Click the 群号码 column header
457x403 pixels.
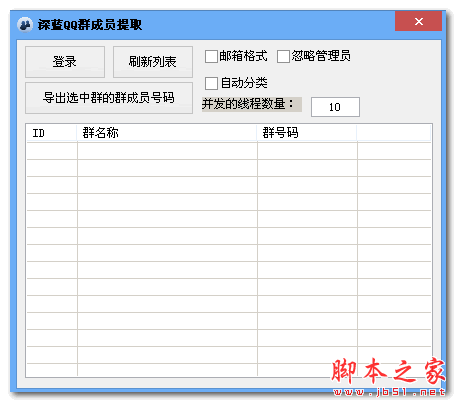click(x=307, y=133)
